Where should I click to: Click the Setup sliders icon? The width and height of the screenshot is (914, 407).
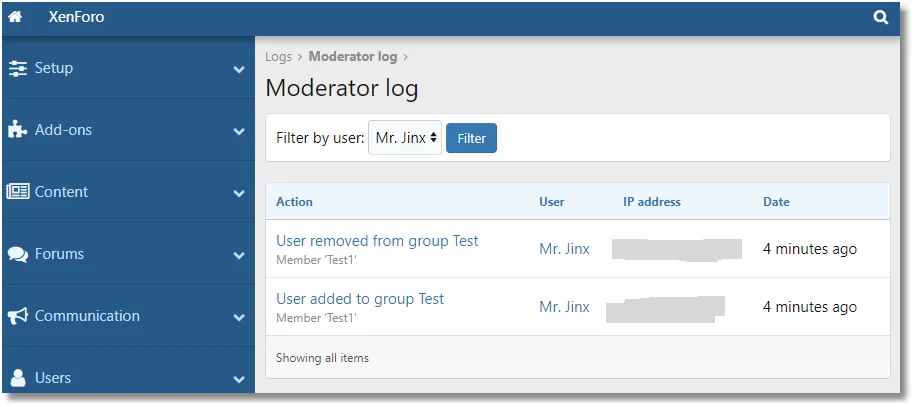[18, 68]
